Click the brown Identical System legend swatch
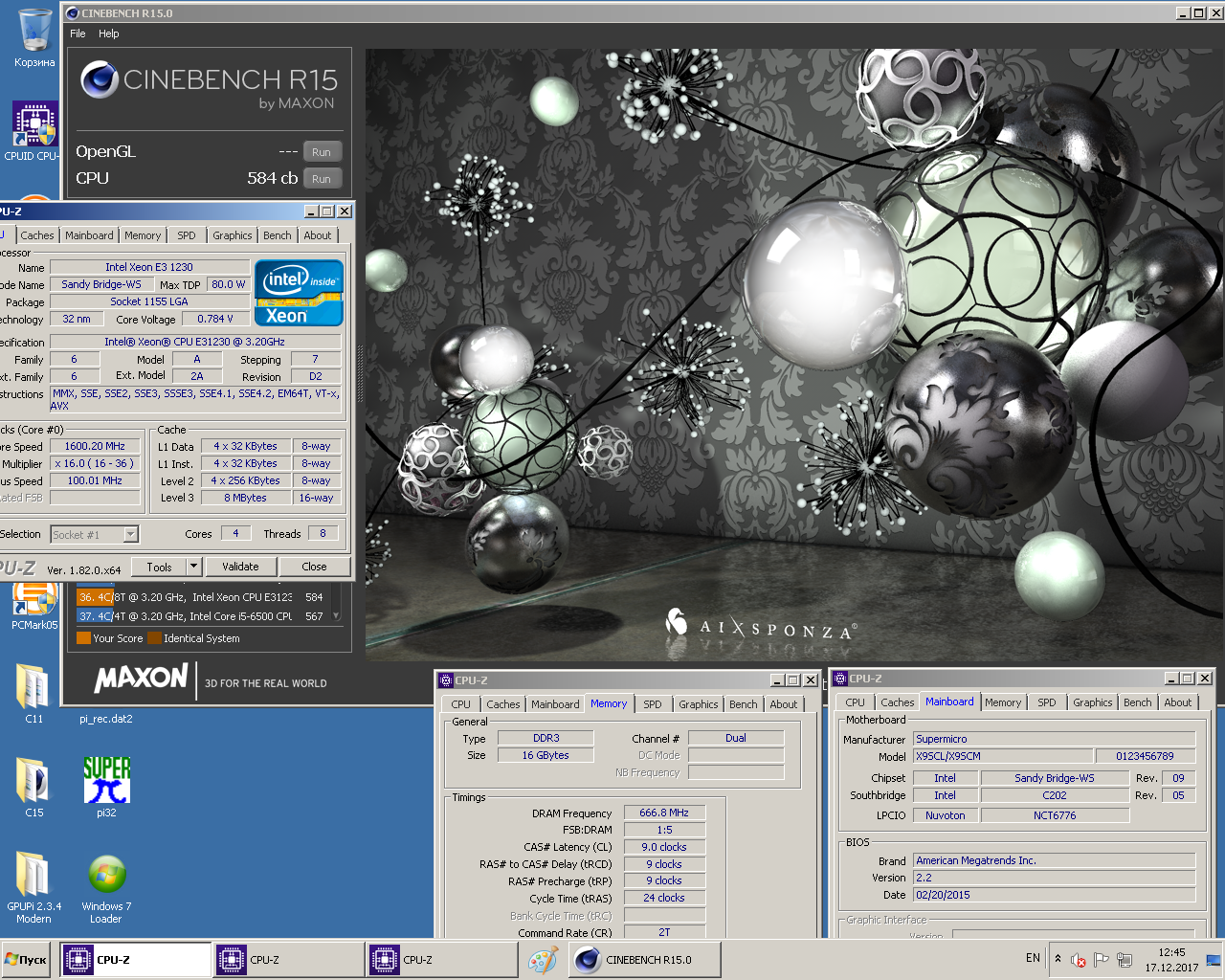Screen dimensions: 1225x980 [154, 638]
